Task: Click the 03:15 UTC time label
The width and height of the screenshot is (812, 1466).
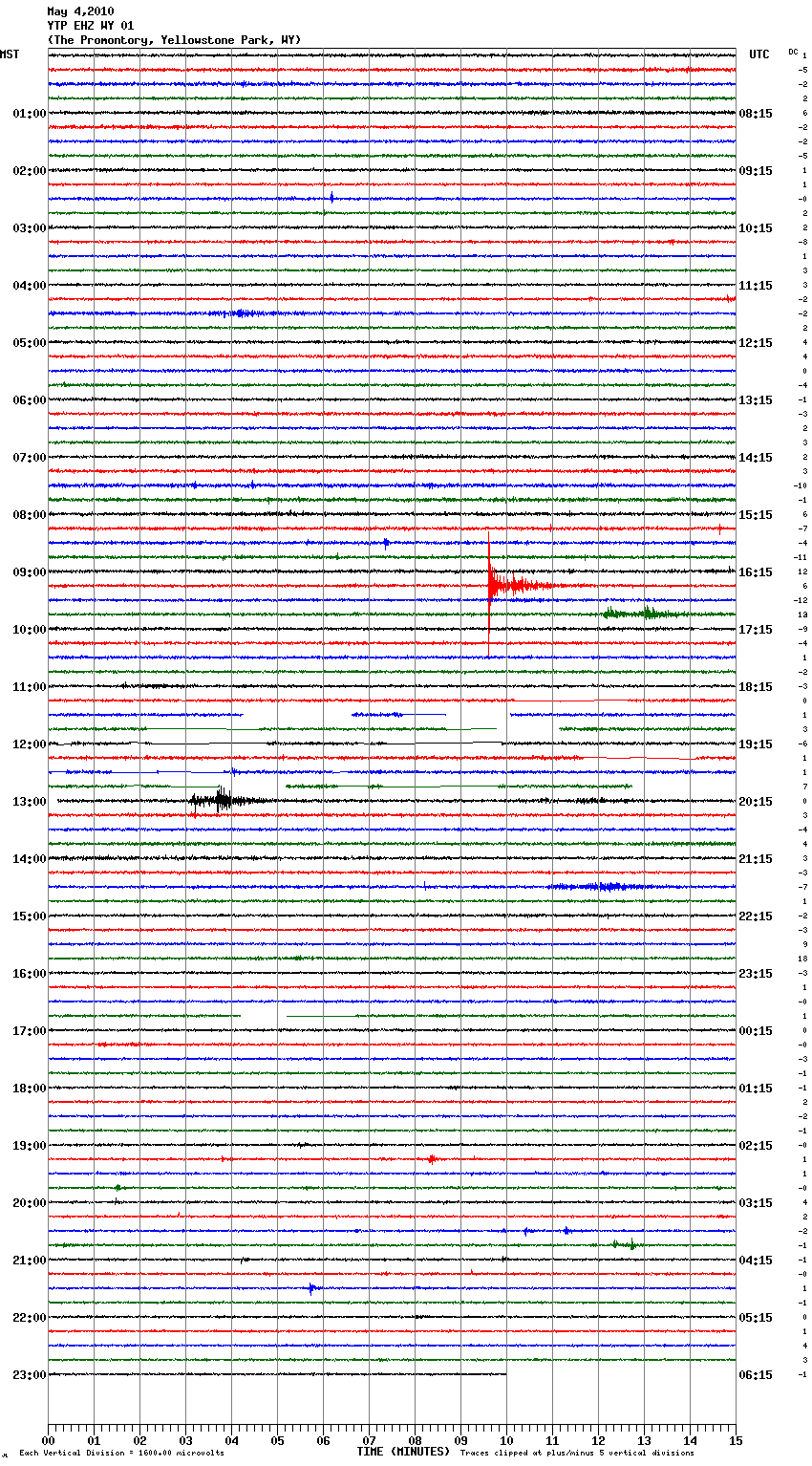Action: tap(756, 1203)
